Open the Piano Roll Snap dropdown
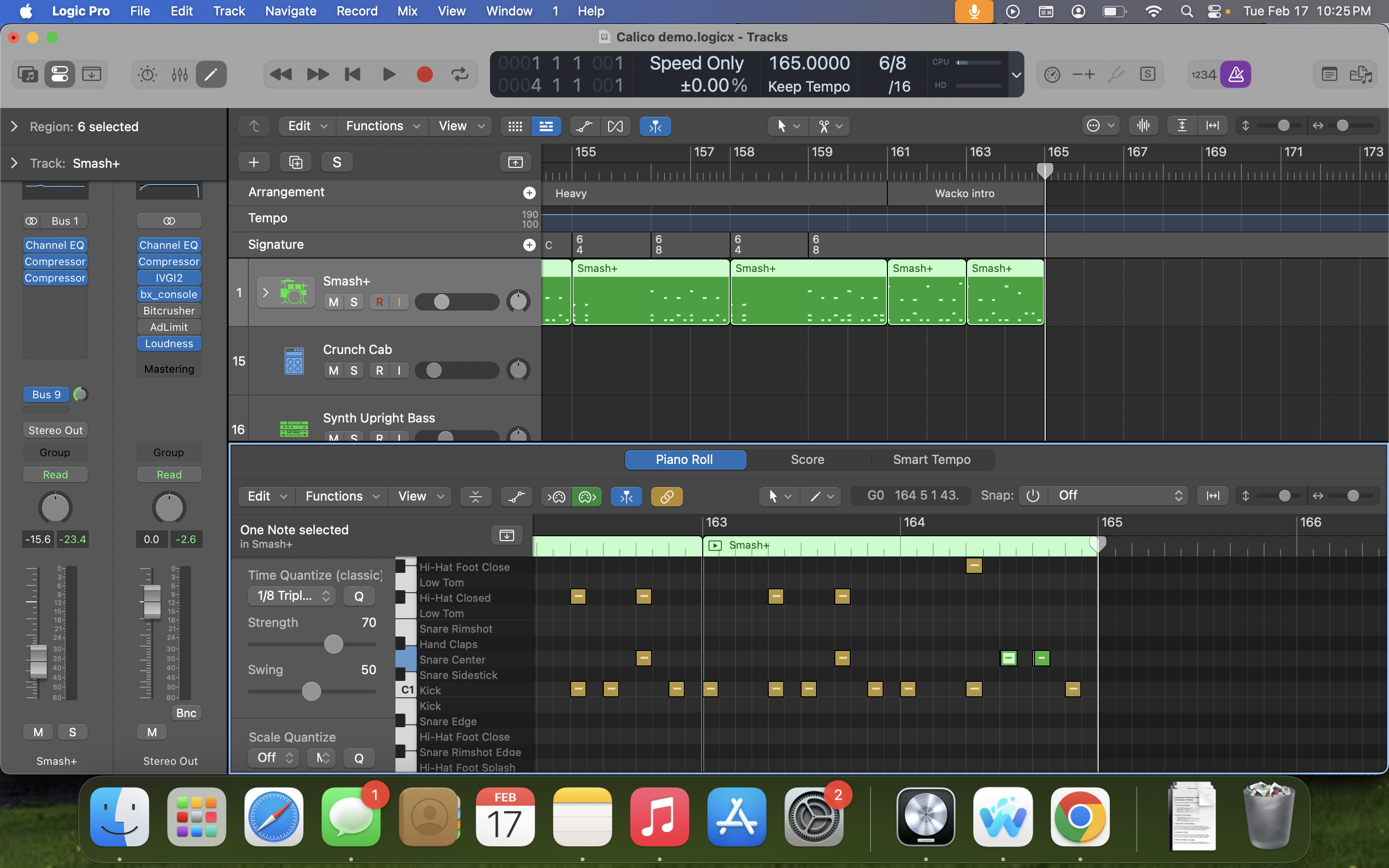Screen dimensions: 1389x868 (1117, 495)
